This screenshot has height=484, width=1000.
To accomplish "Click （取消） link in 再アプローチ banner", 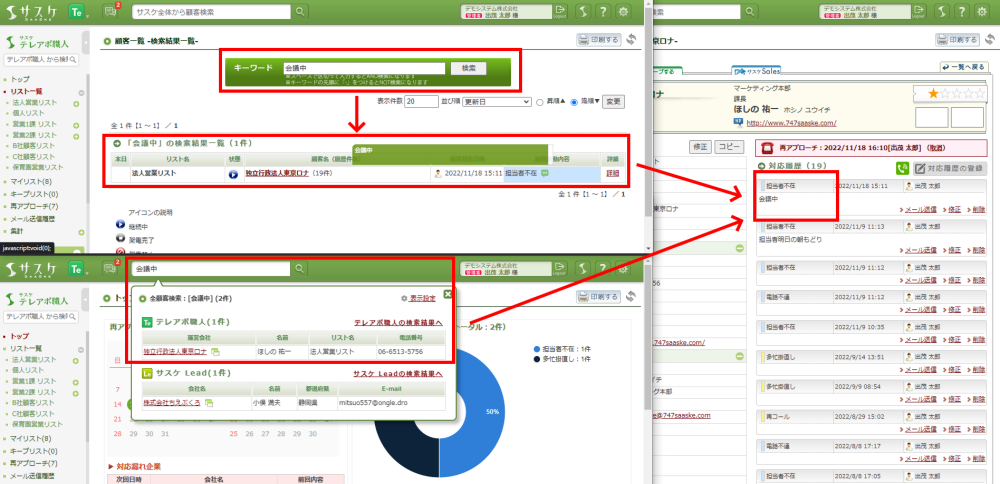I will (936, 147).
